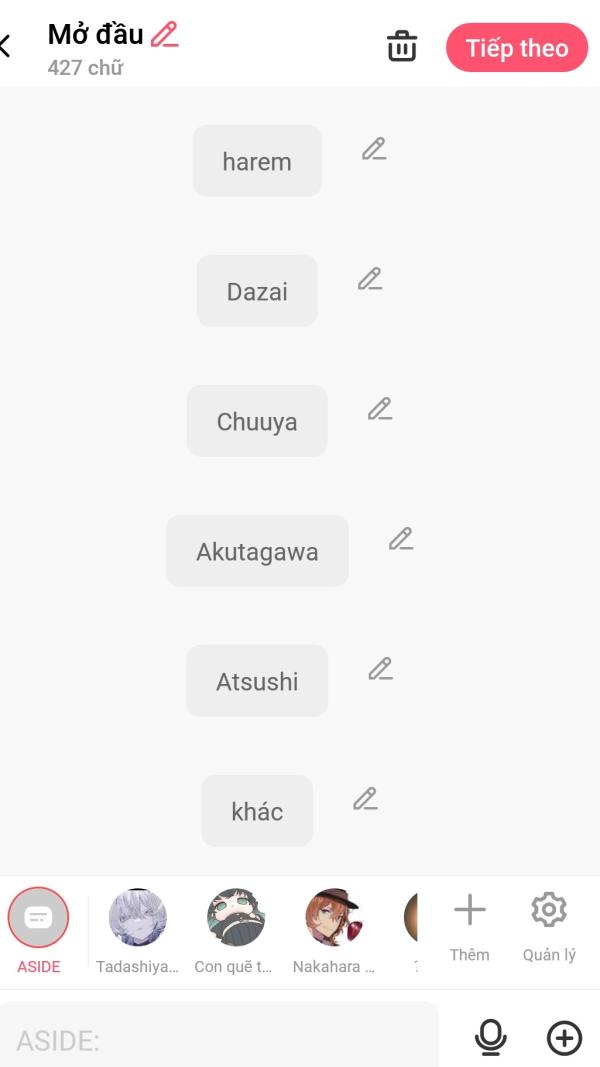
Task: Focus the ASIDE text input field
Action: click(x=219, y=1040)
